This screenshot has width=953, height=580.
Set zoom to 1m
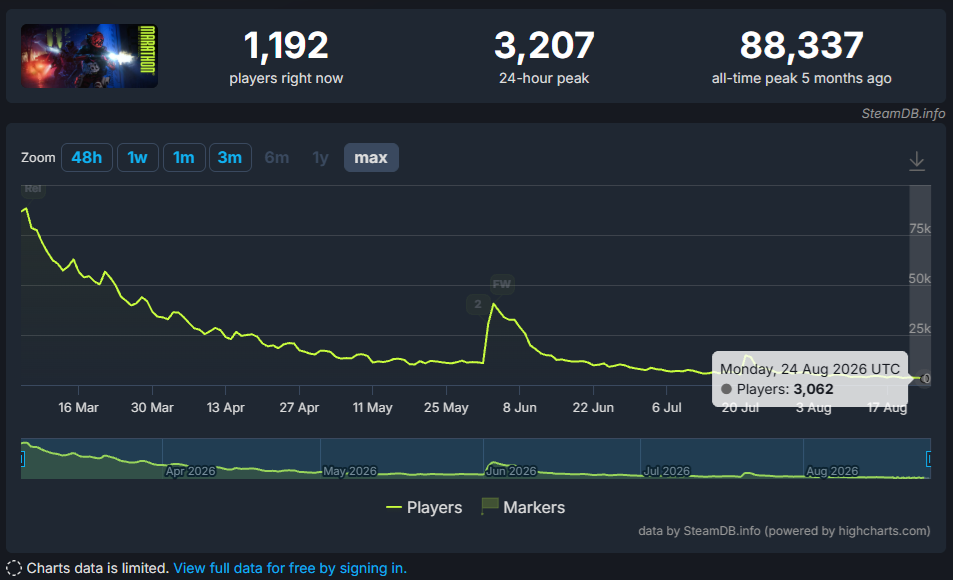[184, 157]
